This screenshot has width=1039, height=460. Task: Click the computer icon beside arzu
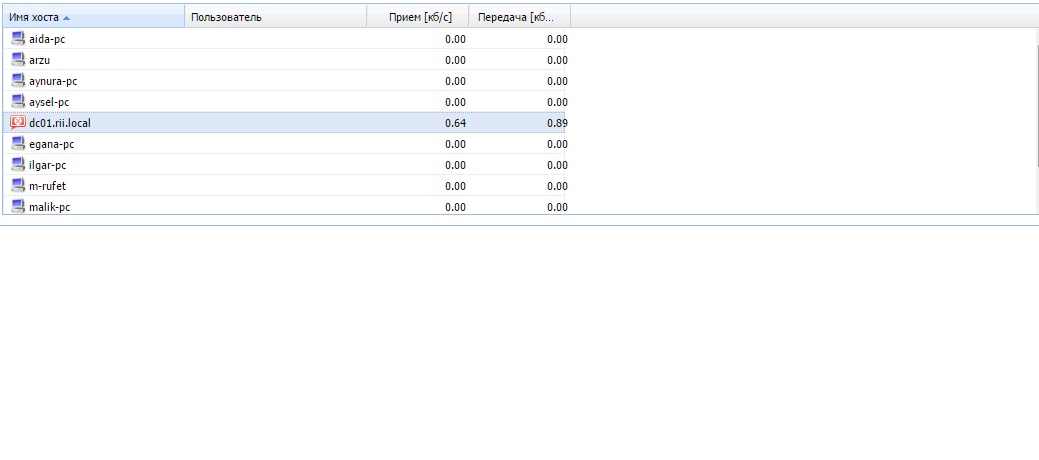pos(19,60)
